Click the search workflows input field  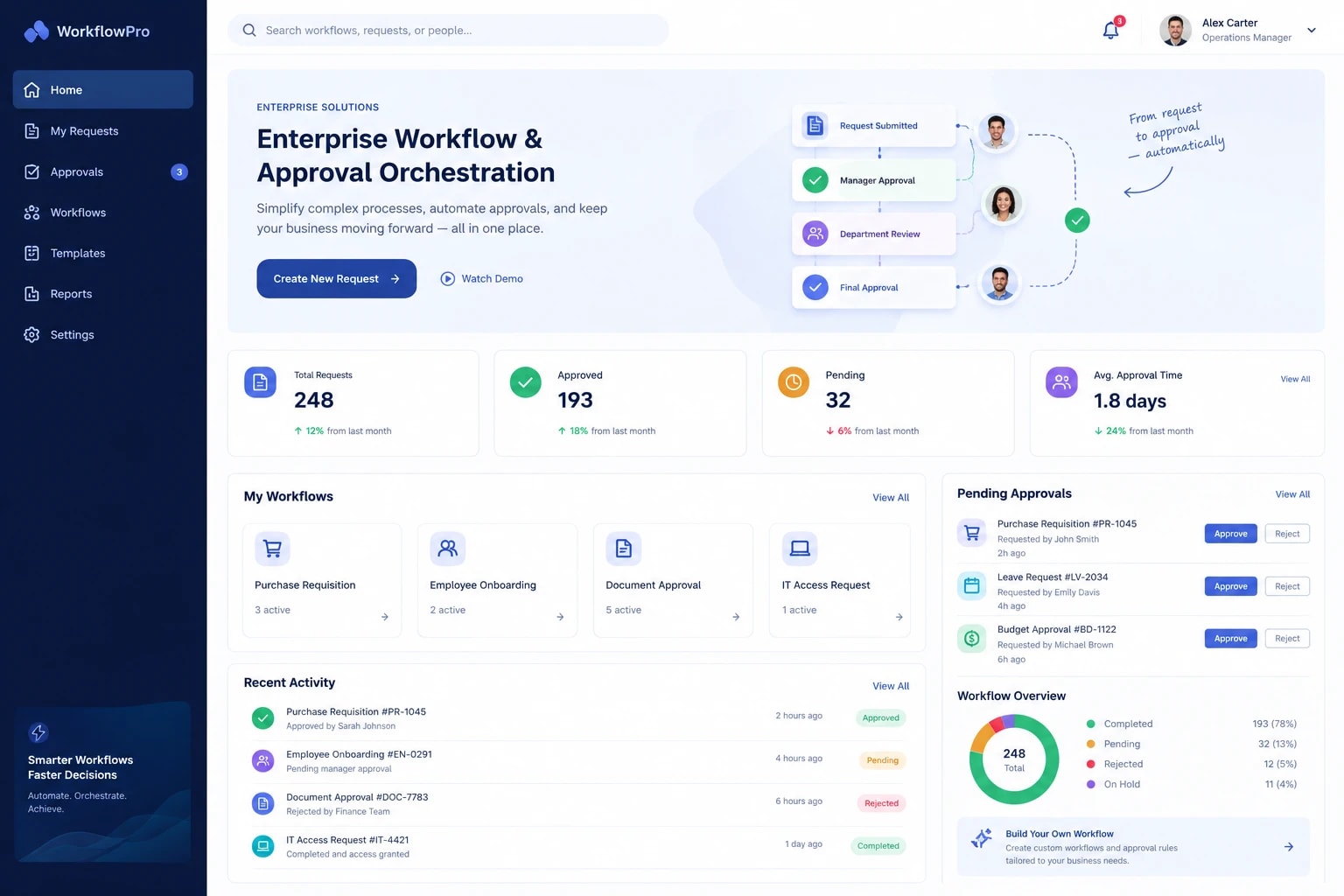[x=448, y=31]
